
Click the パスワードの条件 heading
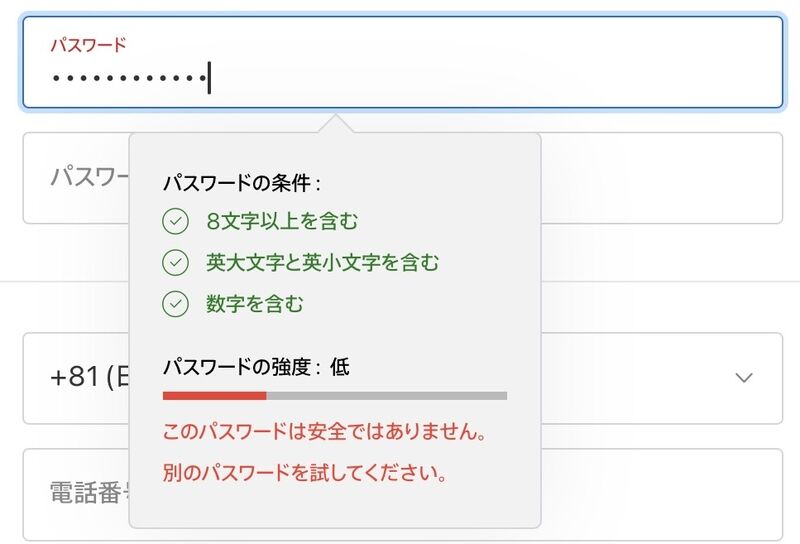tap(242, 183)
